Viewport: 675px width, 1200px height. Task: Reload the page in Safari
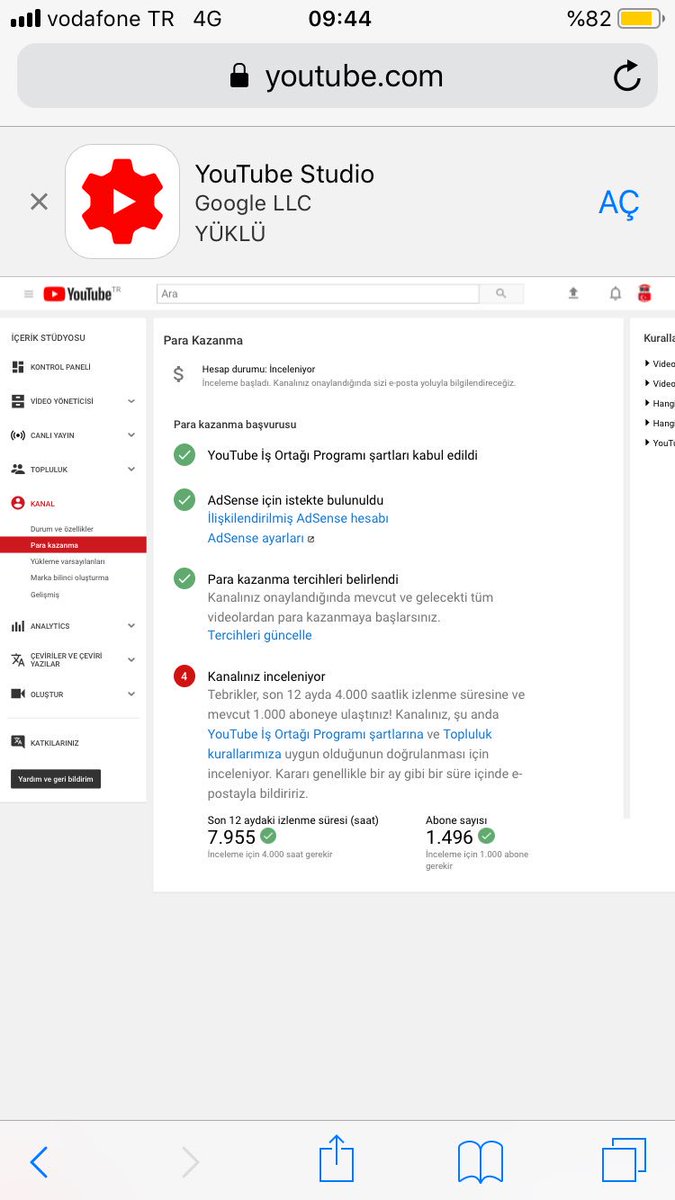[x=627, y=76]
